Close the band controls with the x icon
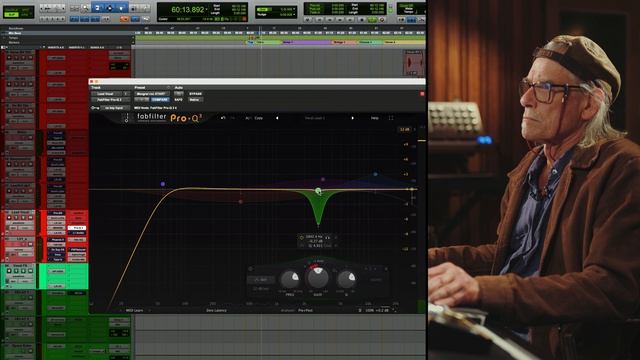Image resolution: width=640 pixels, height=360 pixels. point(386,269)
